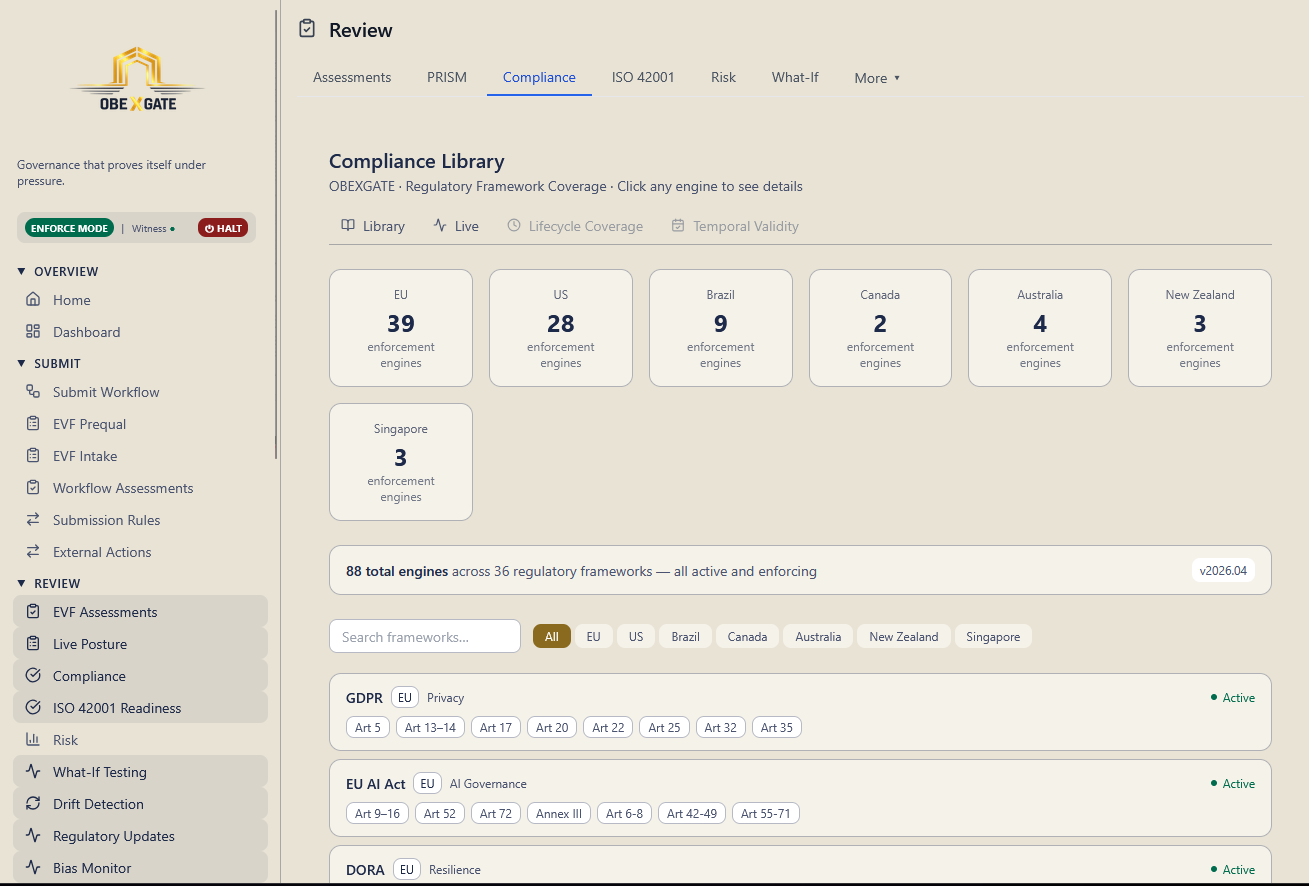Click the Submit Workflow icon
1309x886 pixels.
tap(33, 392)
